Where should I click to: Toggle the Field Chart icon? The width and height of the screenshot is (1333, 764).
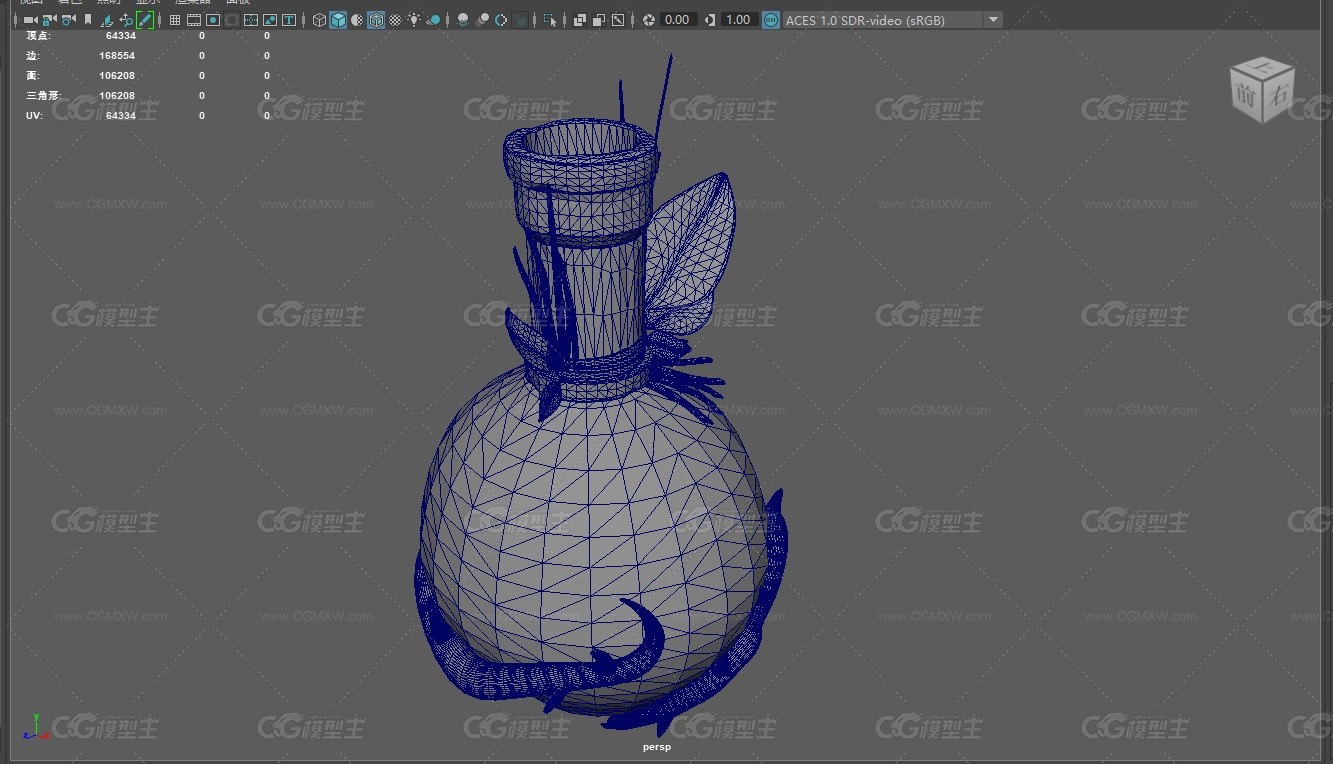pyautogui.click(x=251, y=20)
